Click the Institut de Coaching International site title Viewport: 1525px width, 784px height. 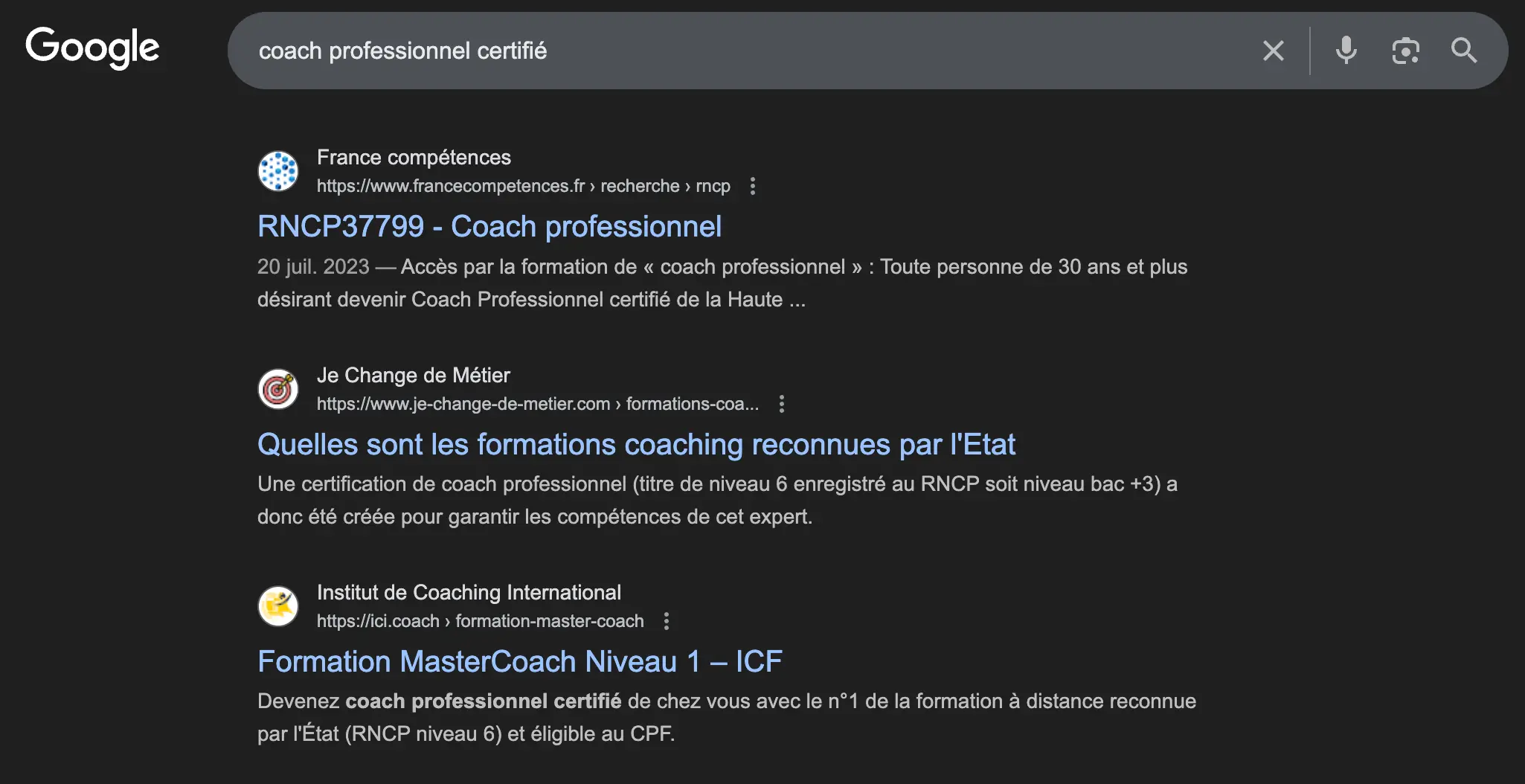(x=469, y=592)
